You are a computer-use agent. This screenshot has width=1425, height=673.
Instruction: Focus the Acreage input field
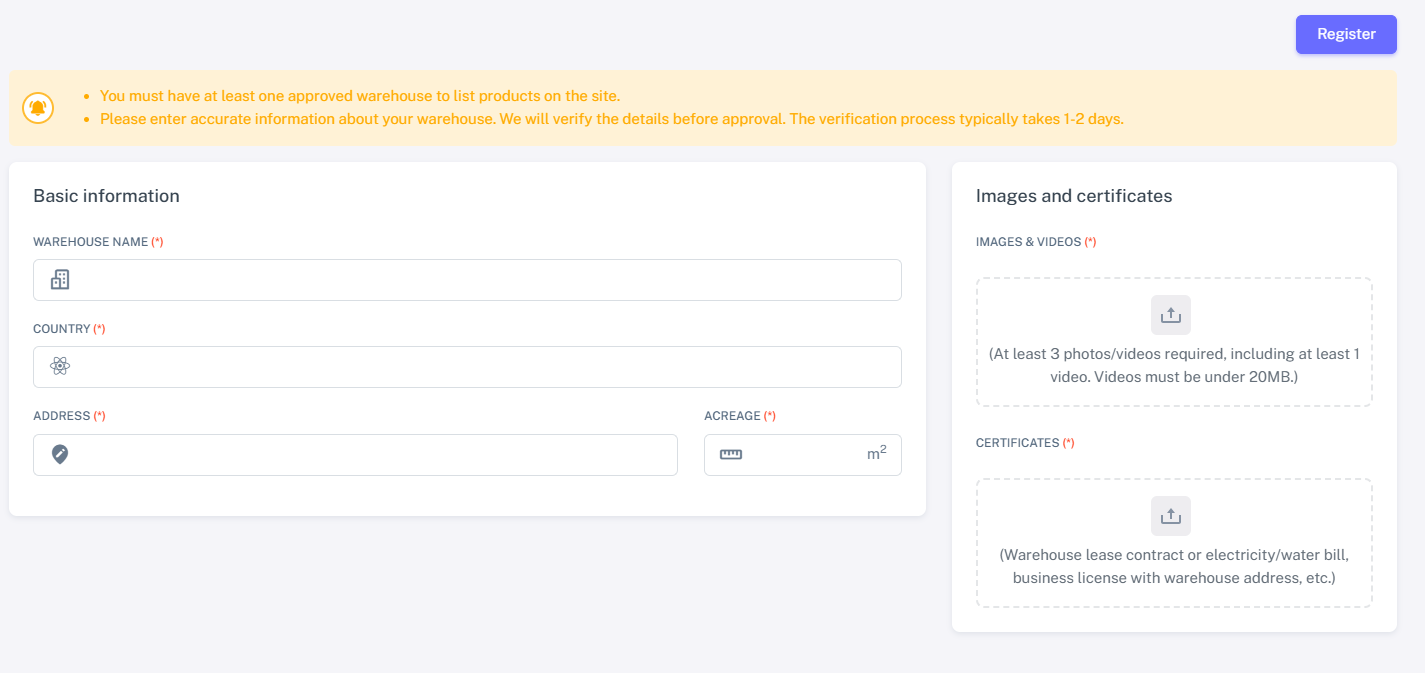(803, 455)
